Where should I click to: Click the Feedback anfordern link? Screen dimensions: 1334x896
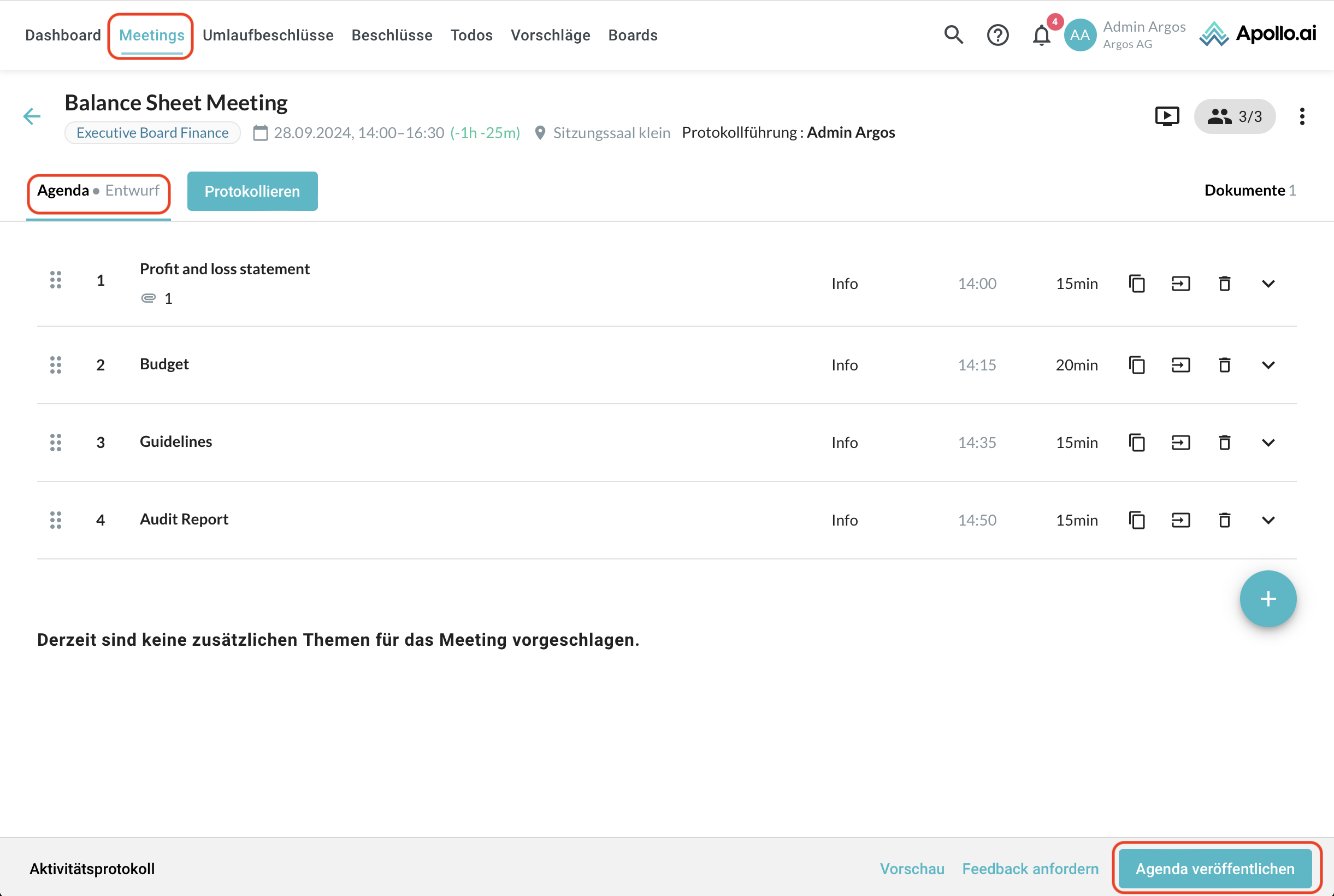tap(1030, 868)
